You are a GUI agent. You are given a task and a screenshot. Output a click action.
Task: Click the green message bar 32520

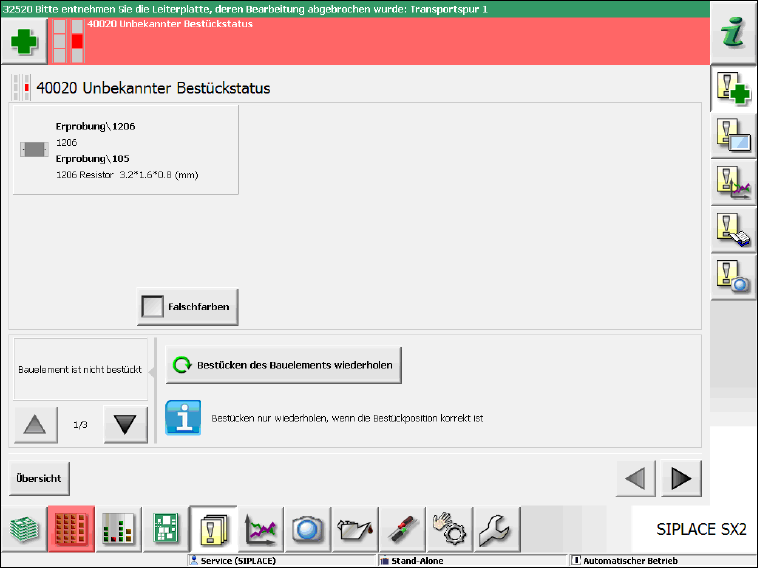click(x=355, y=9)
